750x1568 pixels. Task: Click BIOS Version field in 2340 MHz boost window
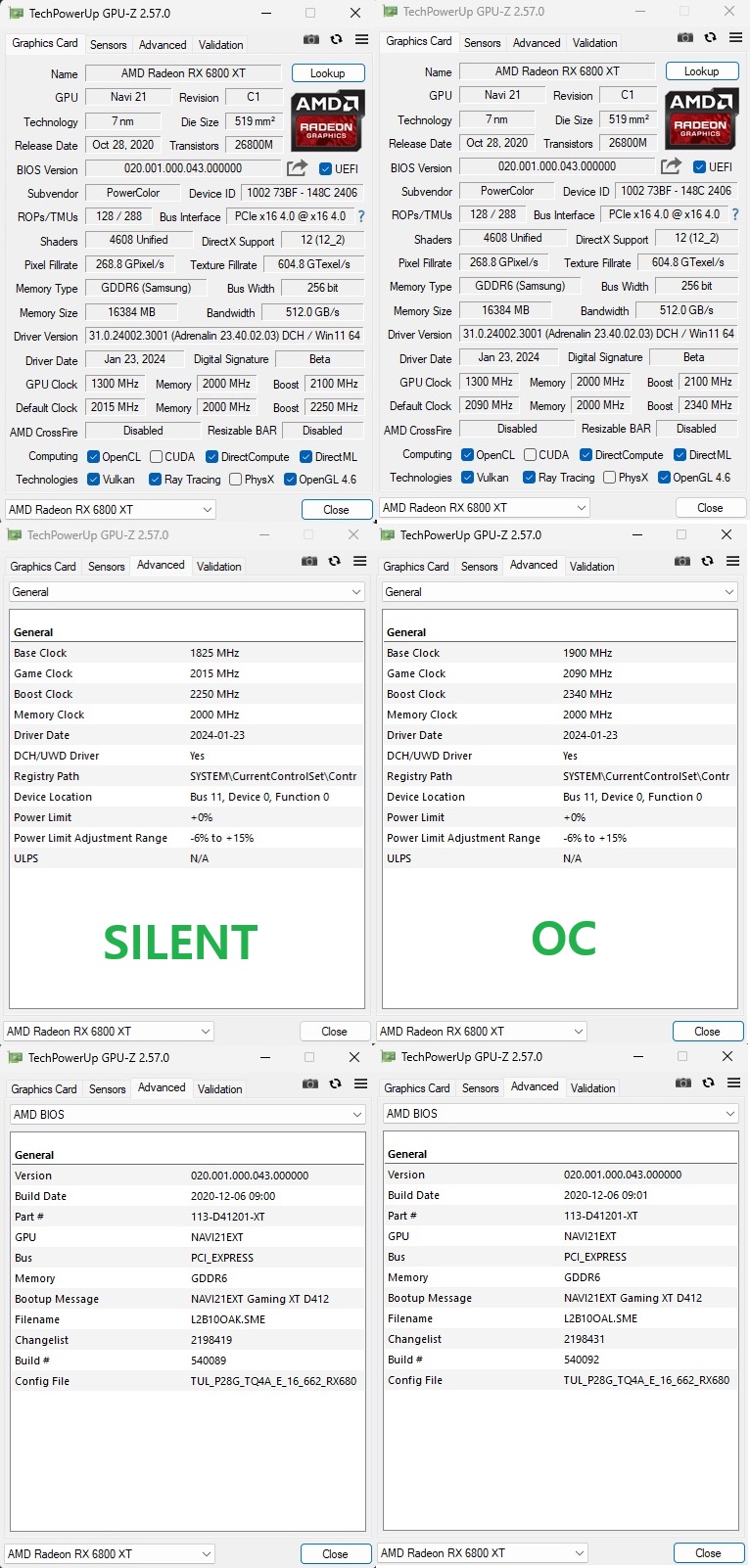click(x=557, y=167)
